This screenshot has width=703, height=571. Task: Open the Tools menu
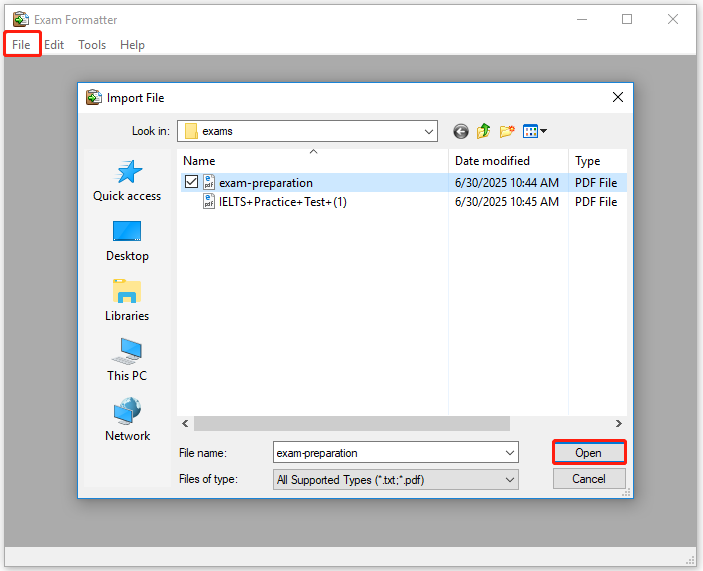92,45
